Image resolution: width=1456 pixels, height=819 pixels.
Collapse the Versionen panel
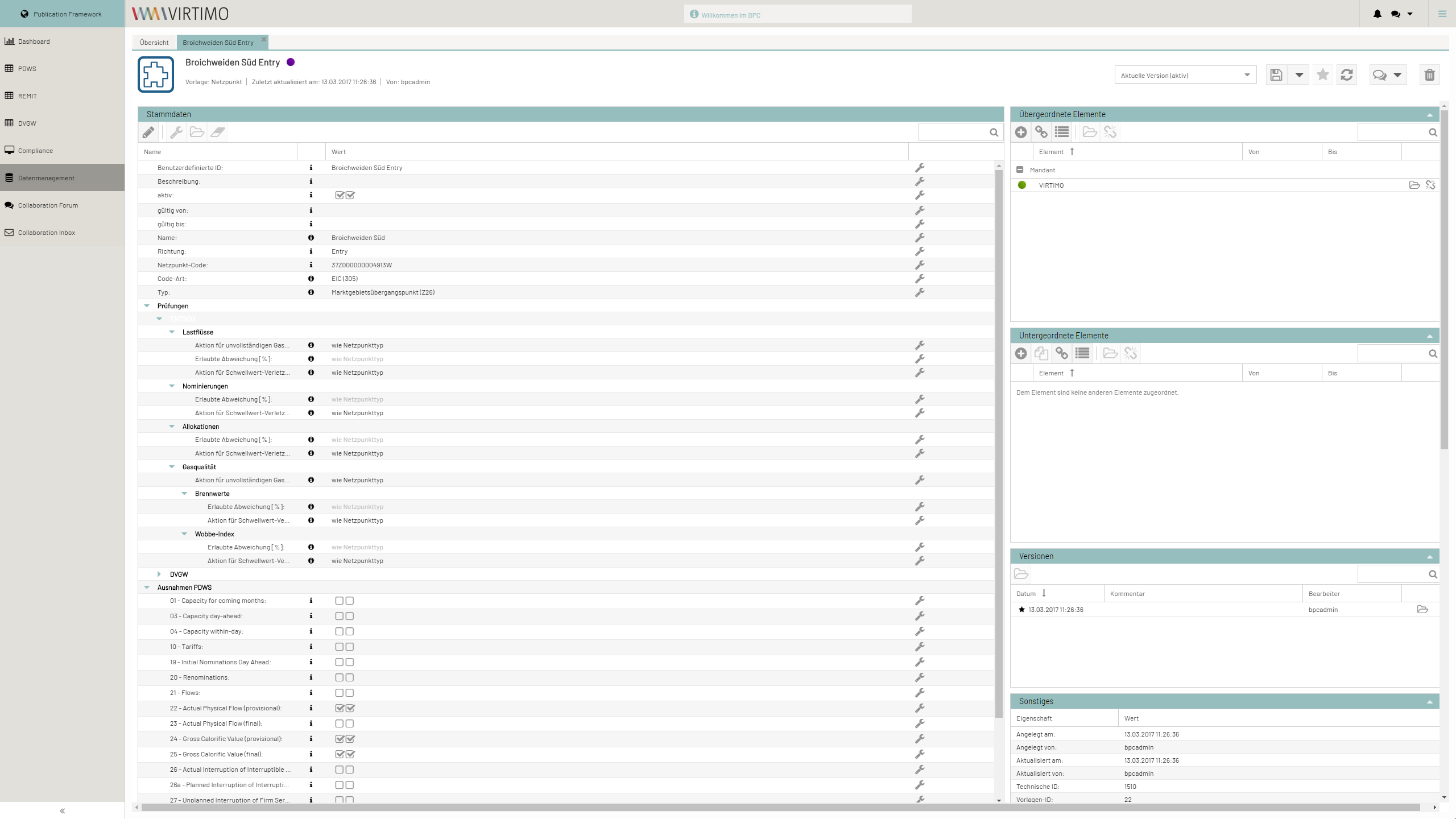pyautogui.click(x=1430, y=557)
